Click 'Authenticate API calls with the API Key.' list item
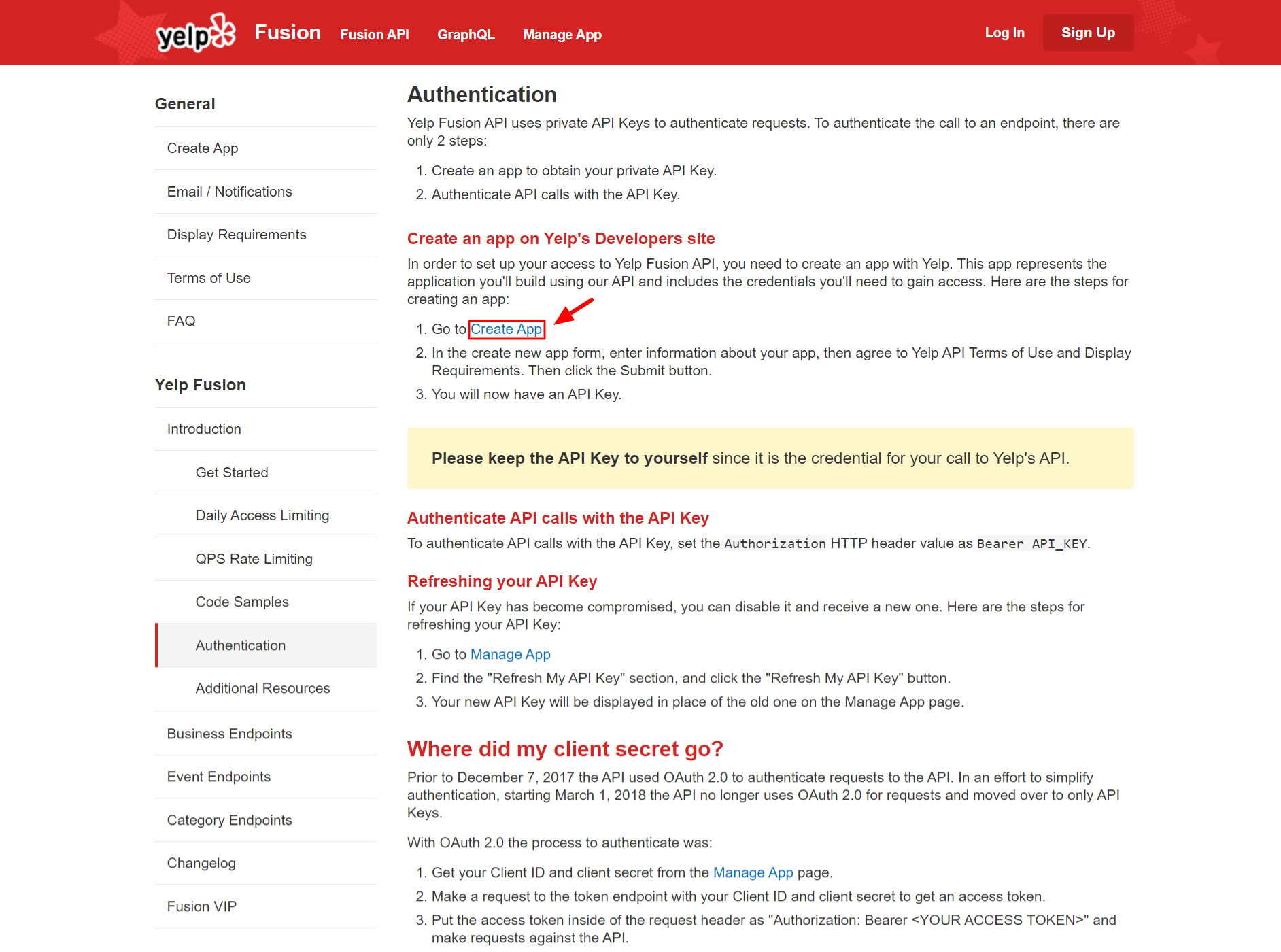The image size is (1281, 952). click(x=556, y=194)
